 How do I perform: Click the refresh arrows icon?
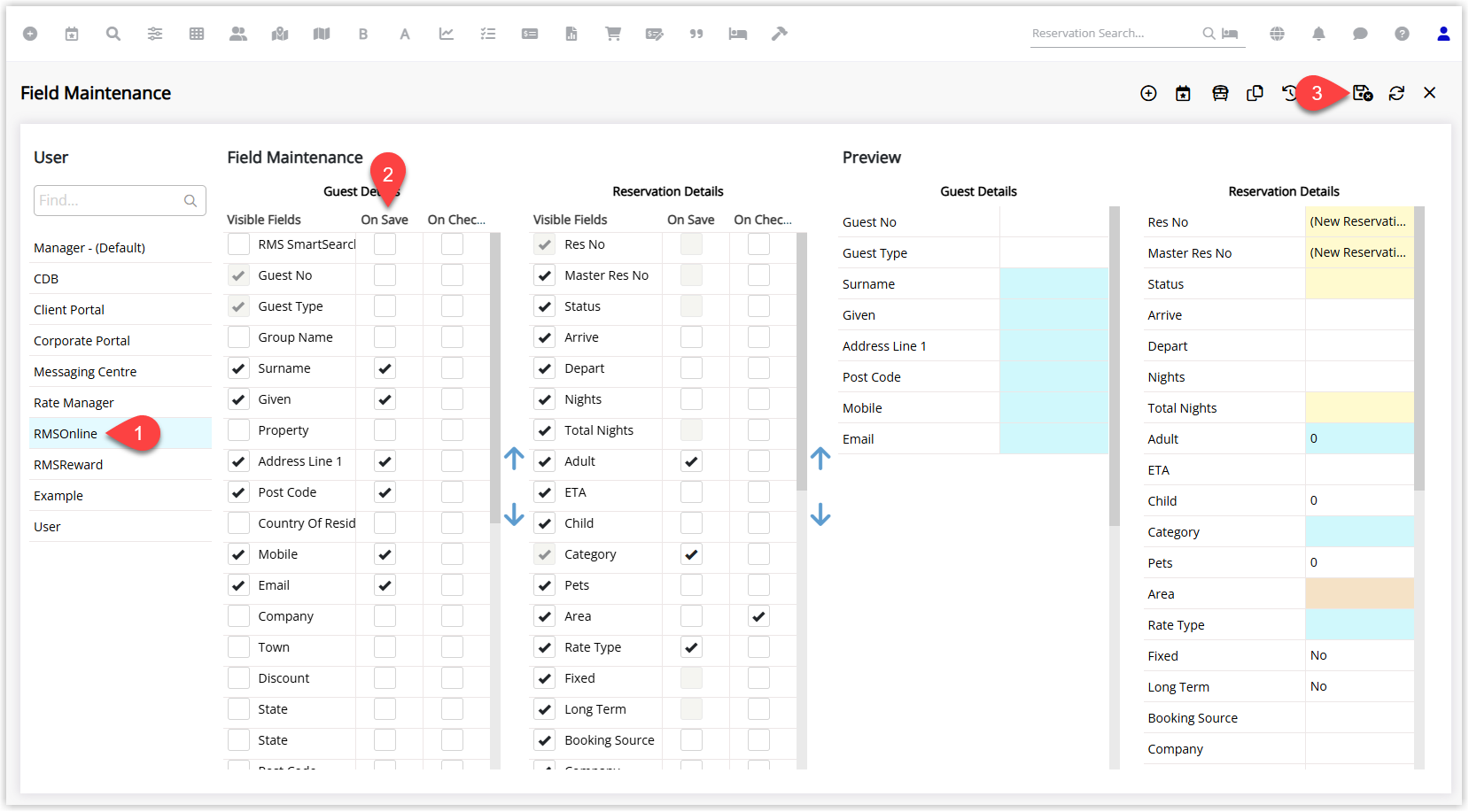1396,93
